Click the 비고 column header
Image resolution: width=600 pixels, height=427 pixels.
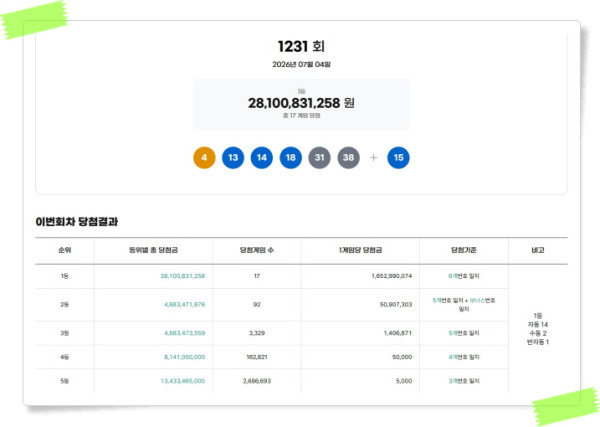click(x=538, y=250)
